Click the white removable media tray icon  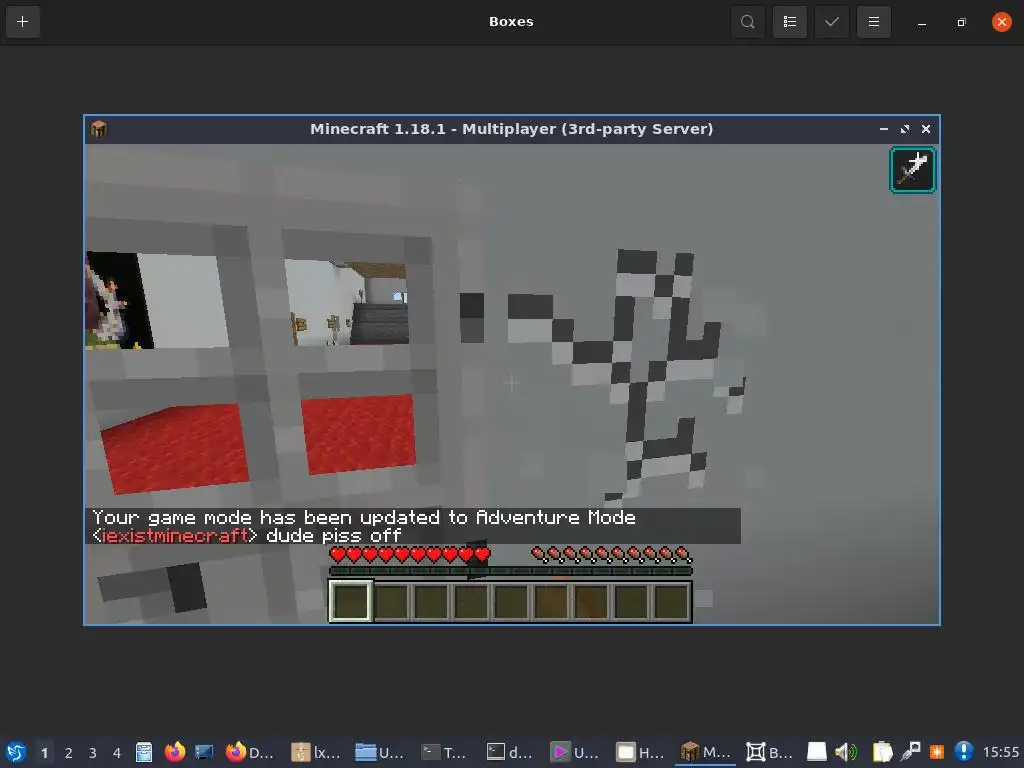click(816, 752)
